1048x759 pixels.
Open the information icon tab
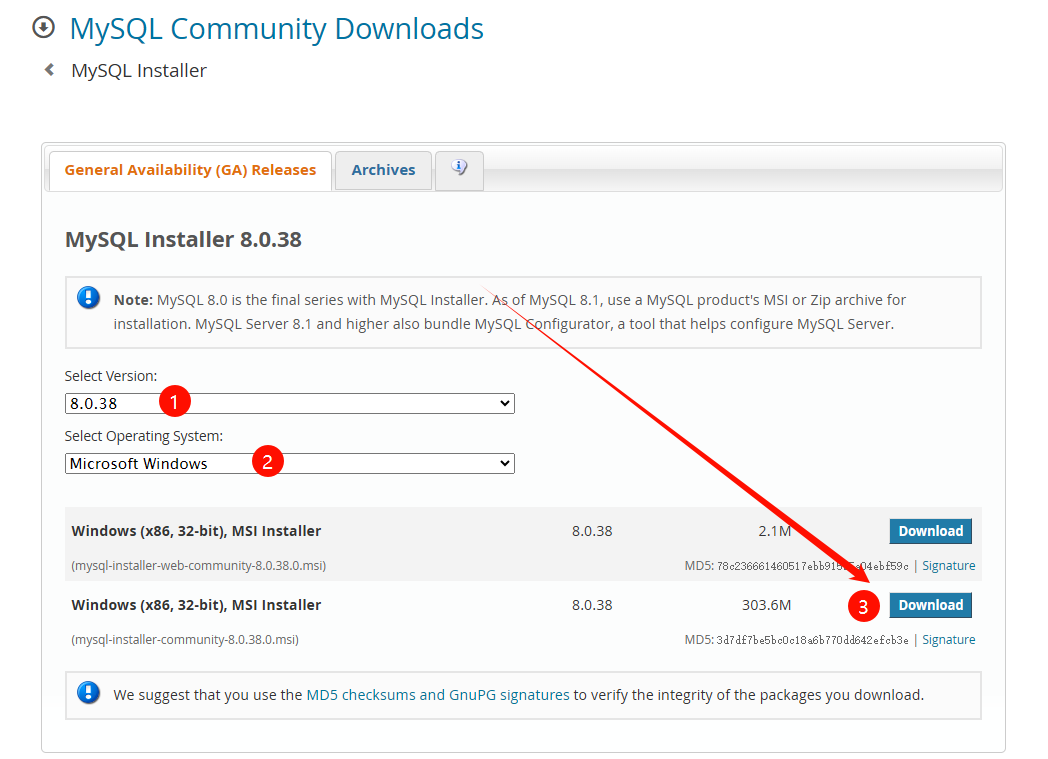459,170
